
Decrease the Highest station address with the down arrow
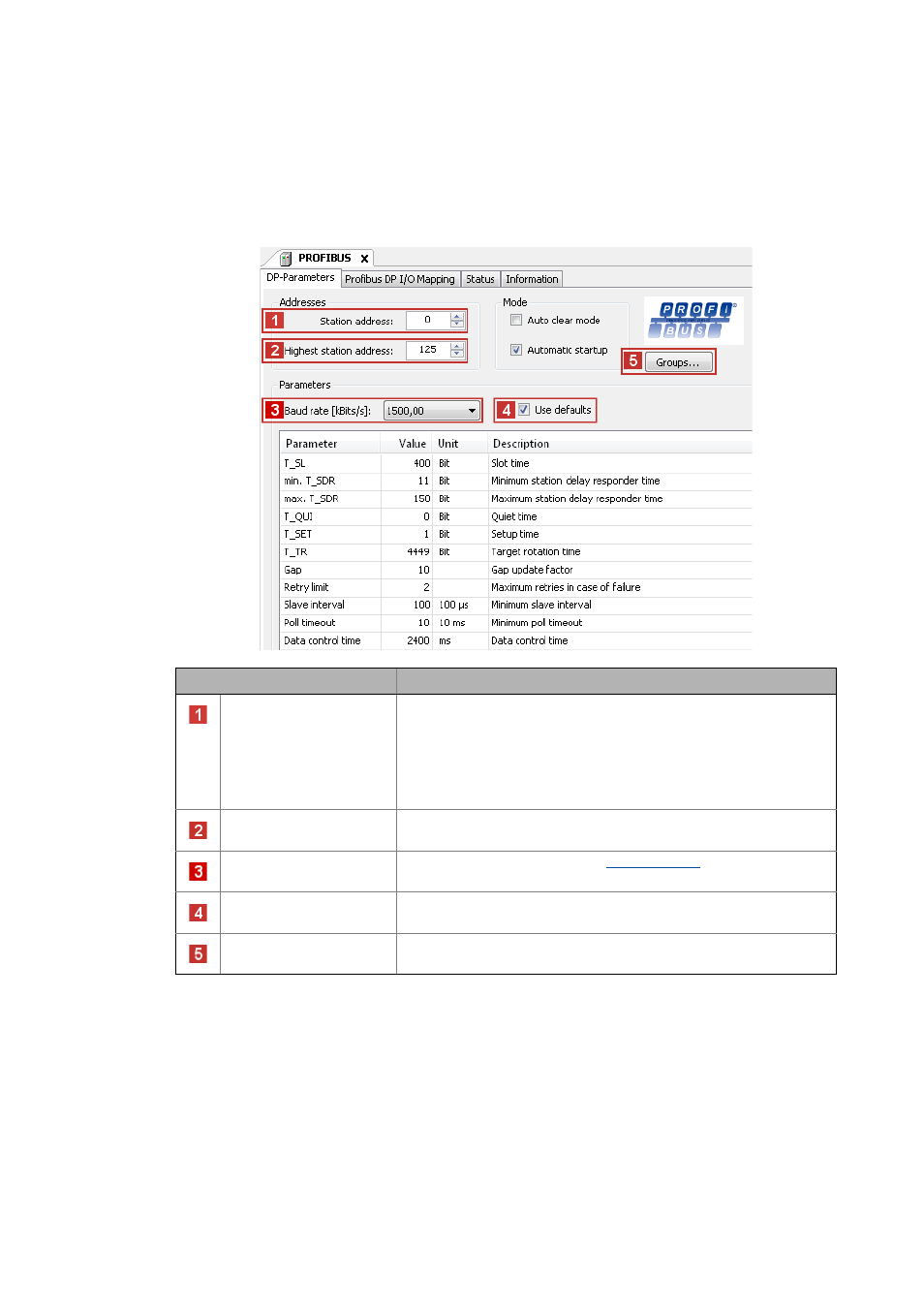pyautogui.click(x=457, y=354)
